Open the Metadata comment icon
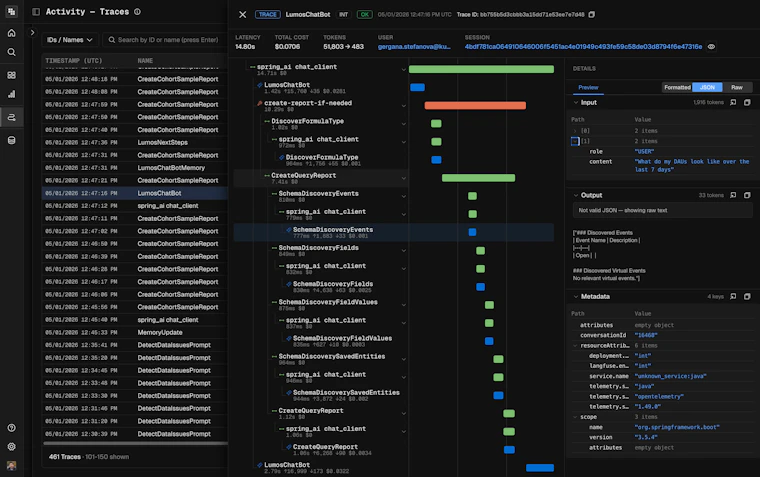 tap(733, 296)
